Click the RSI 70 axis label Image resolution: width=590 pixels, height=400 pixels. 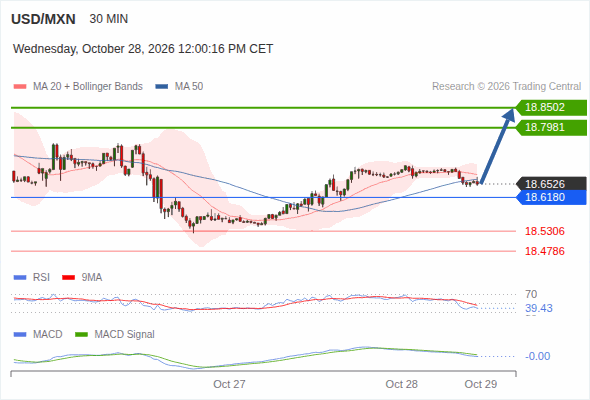(x=531, y=294)
